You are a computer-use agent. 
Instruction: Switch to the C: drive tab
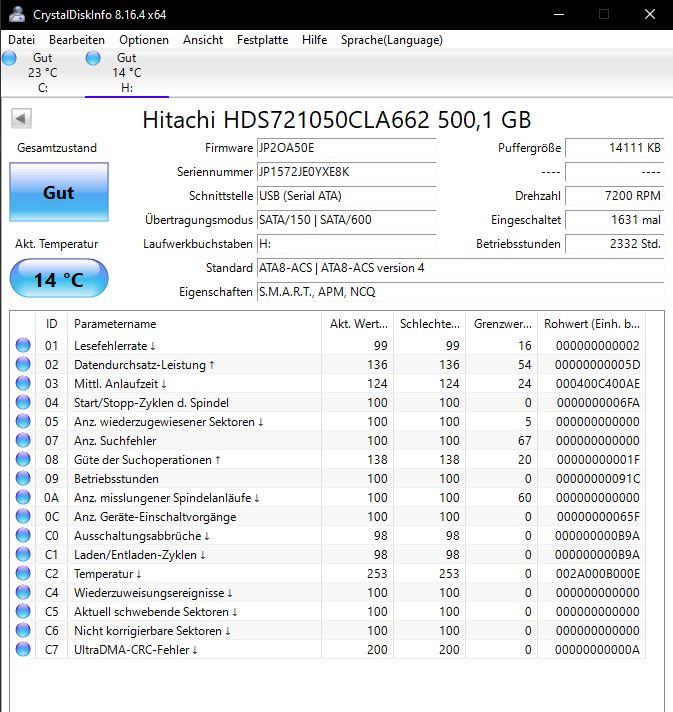43,73
